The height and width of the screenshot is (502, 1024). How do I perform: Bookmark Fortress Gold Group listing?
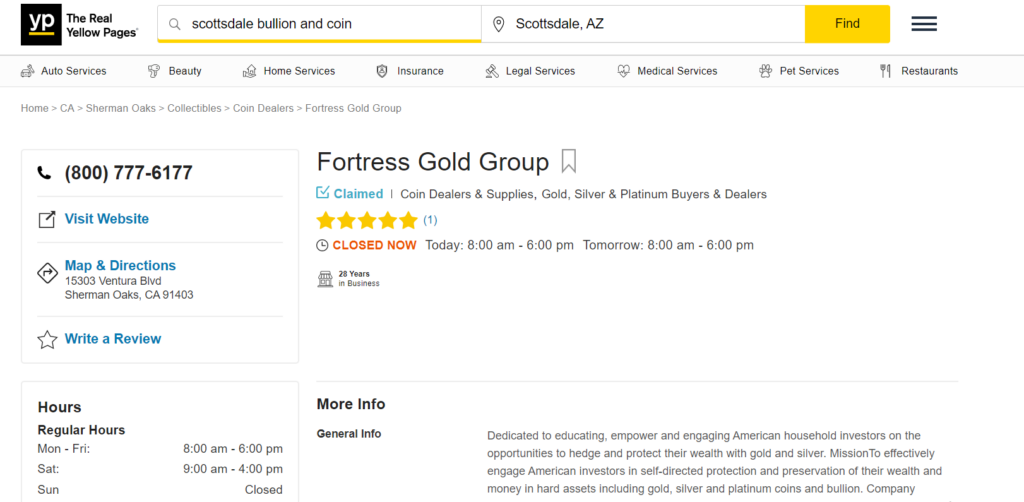(569, 161)
